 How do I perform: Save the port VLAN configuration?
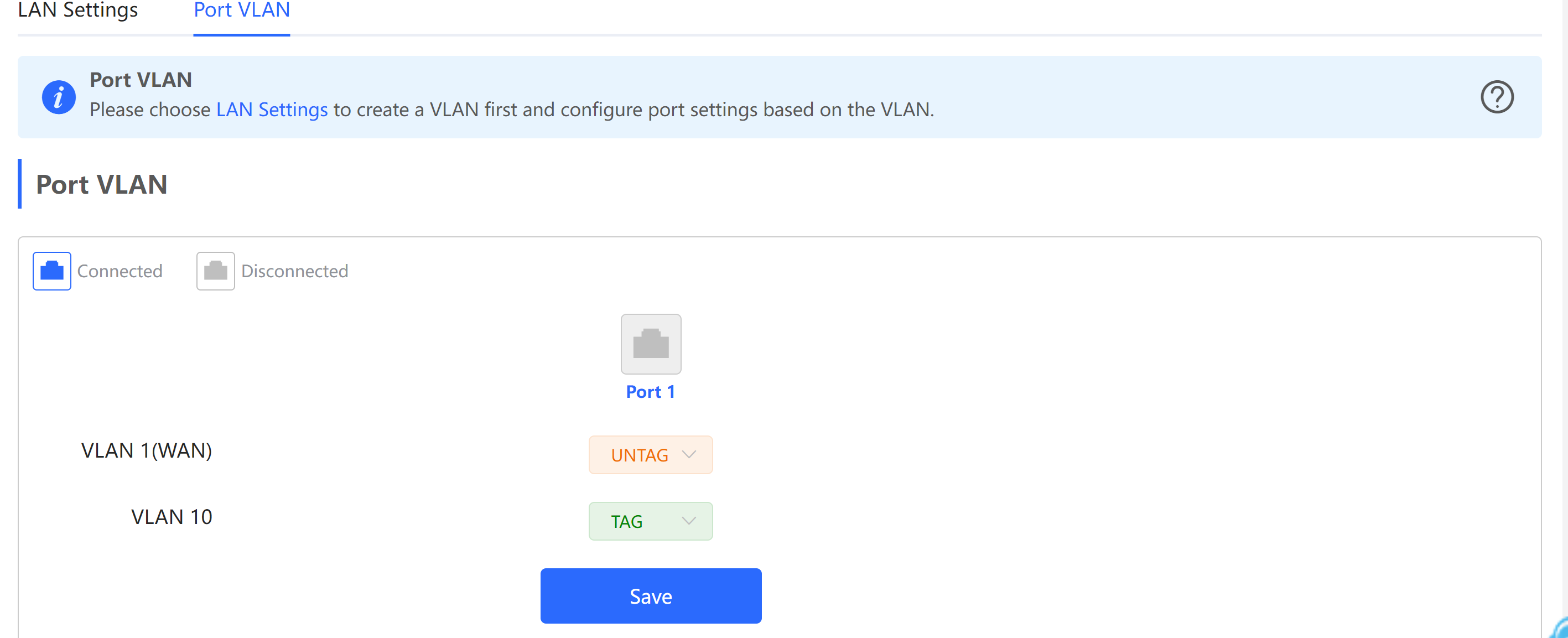[651, 596]
